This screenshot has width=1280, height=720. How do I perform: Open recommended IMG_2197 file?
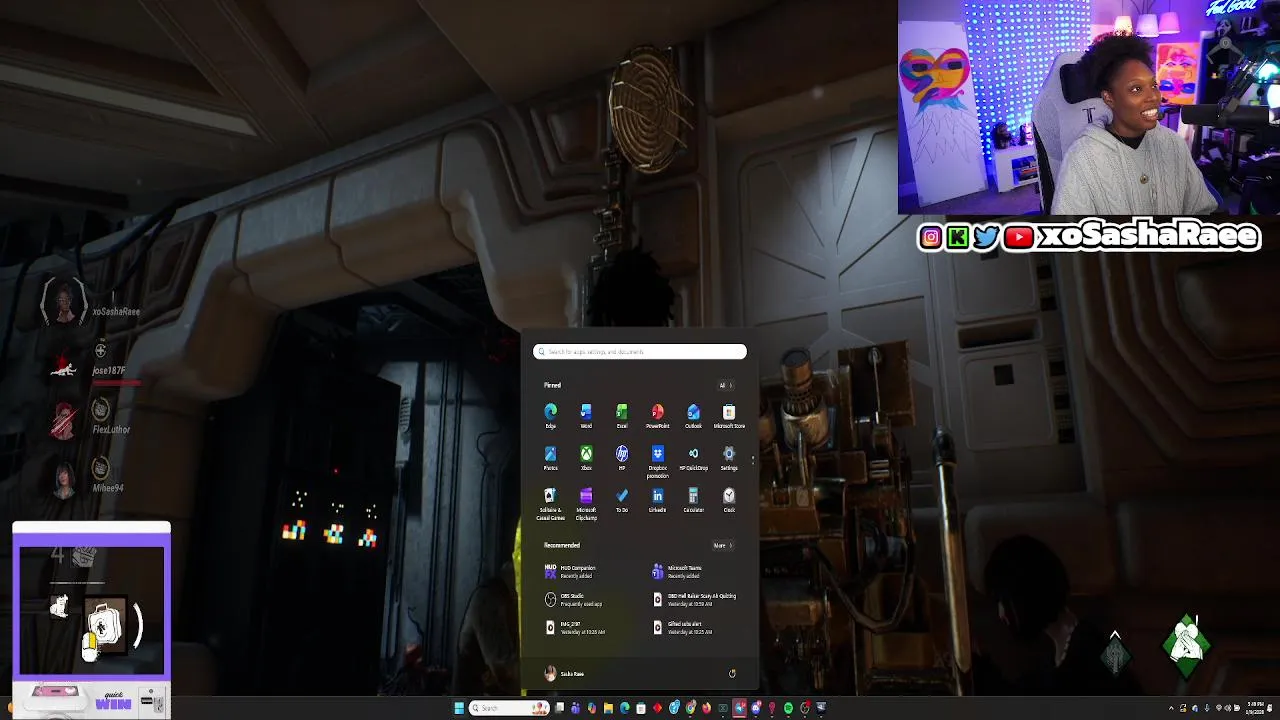(575, 628)
